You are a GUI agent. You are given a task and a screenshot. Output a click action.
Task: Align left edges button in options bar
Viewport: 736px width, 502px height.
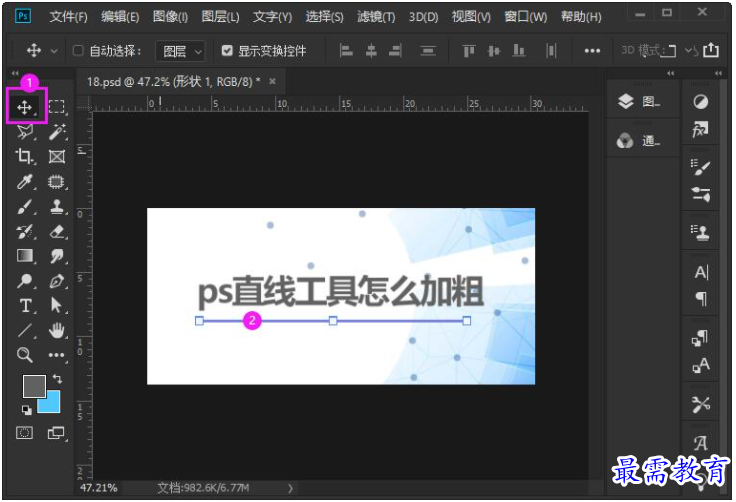click(346, 50)
